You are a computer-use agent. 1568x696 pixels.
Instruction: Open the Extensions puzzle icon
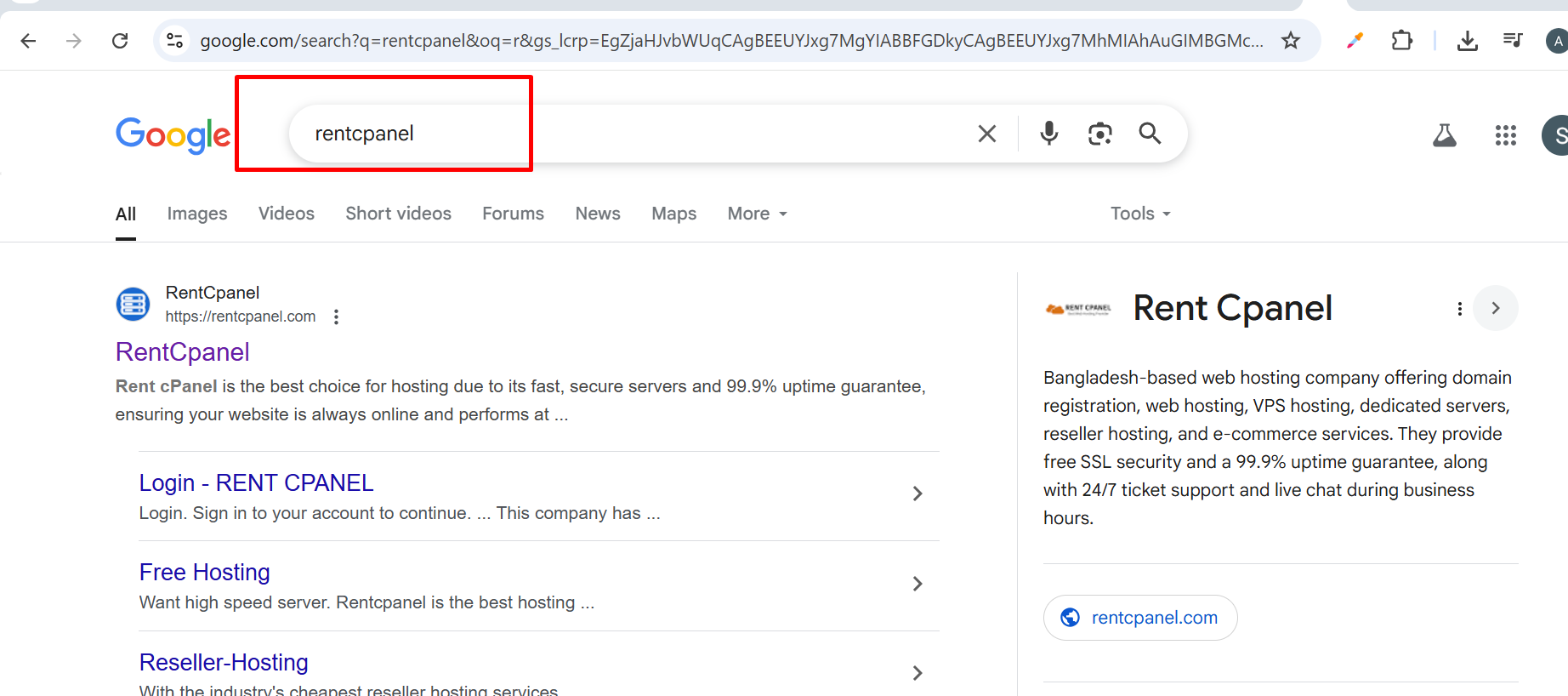(x=1401, y=41)
